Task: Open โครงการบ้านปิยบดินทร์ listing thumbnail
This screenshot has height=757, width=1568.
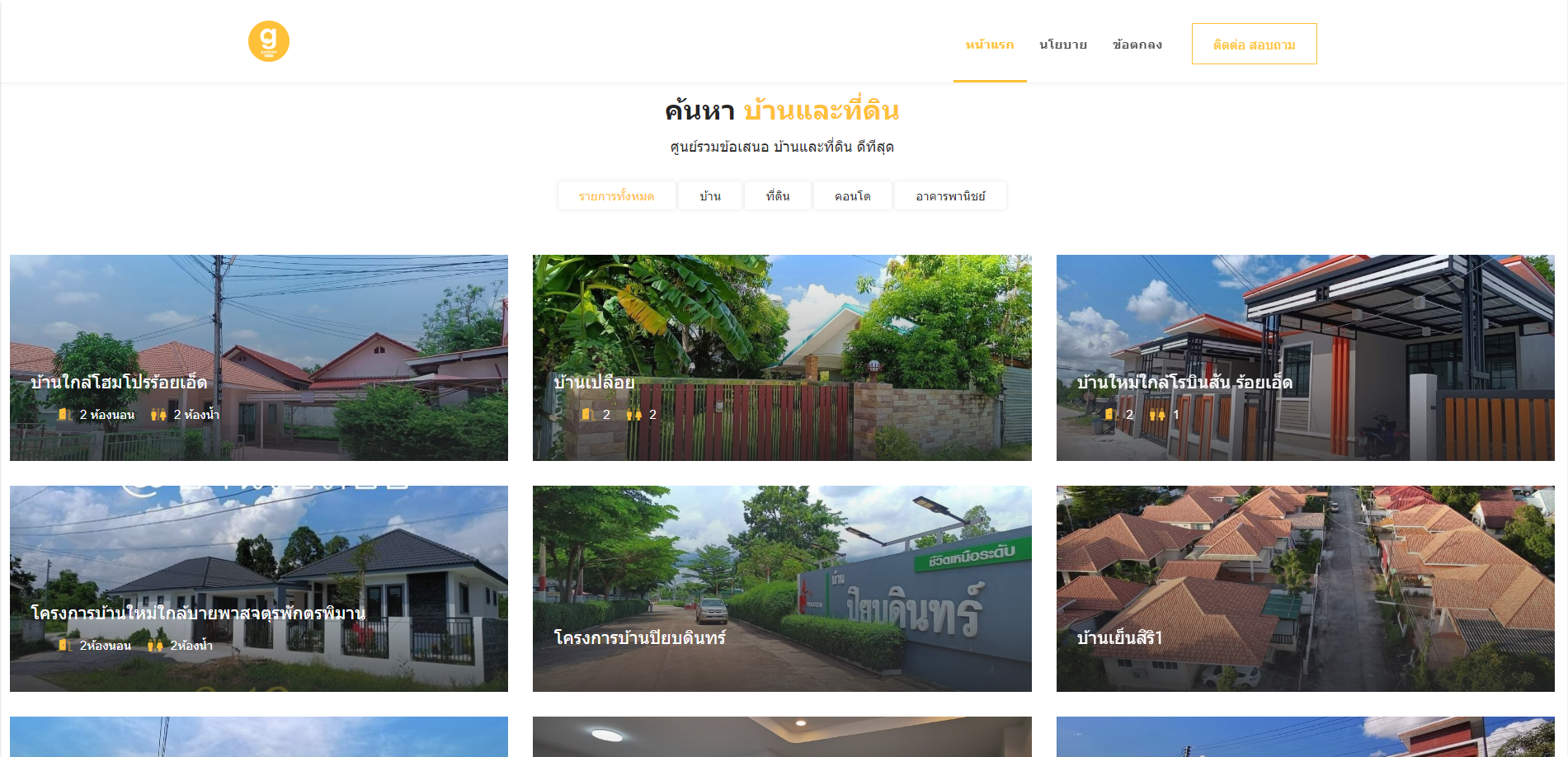Action: pos(782,589)
